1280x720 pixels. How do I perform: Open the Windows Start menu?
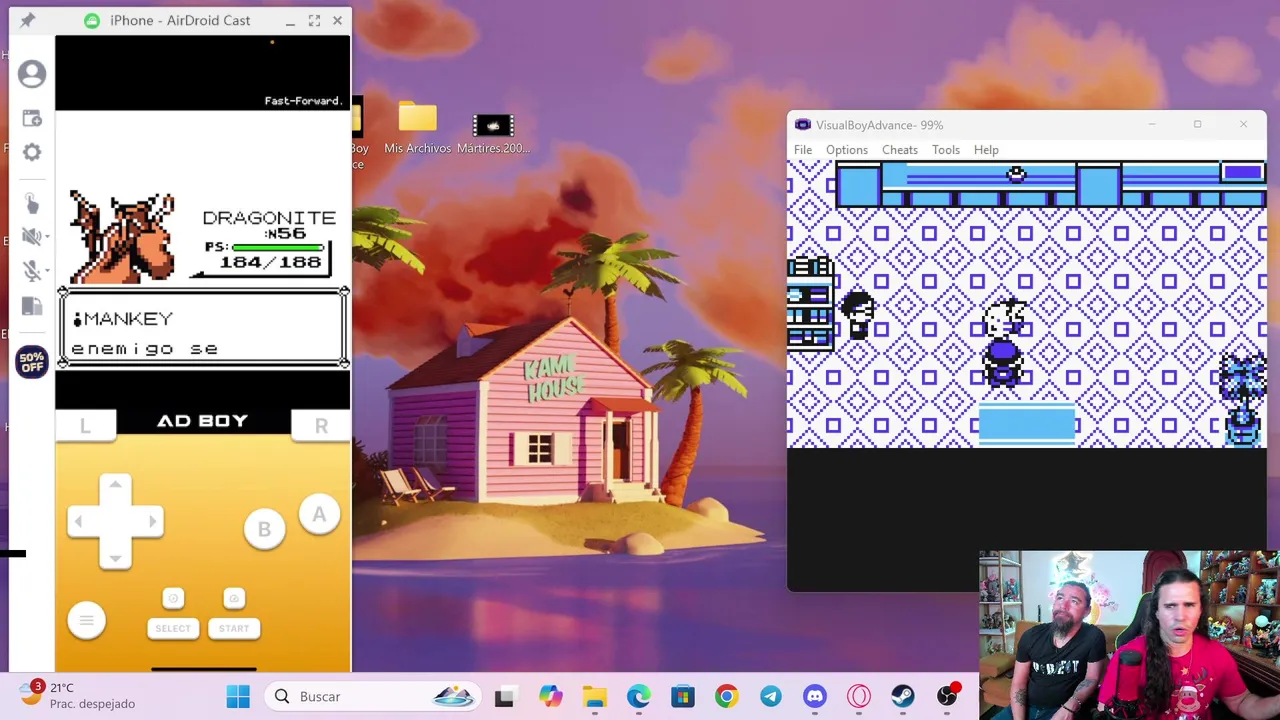pos(238,696)
